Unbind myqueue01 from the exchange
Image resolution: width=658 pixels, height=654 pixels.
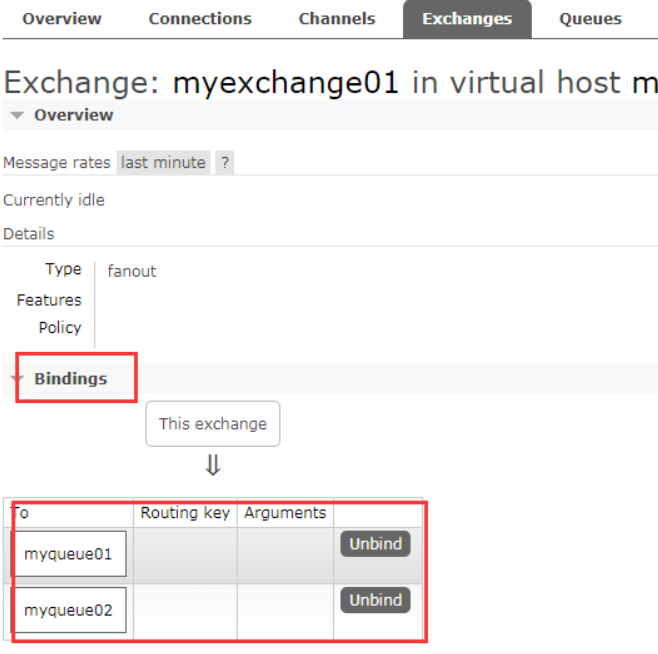click(375, 544)
